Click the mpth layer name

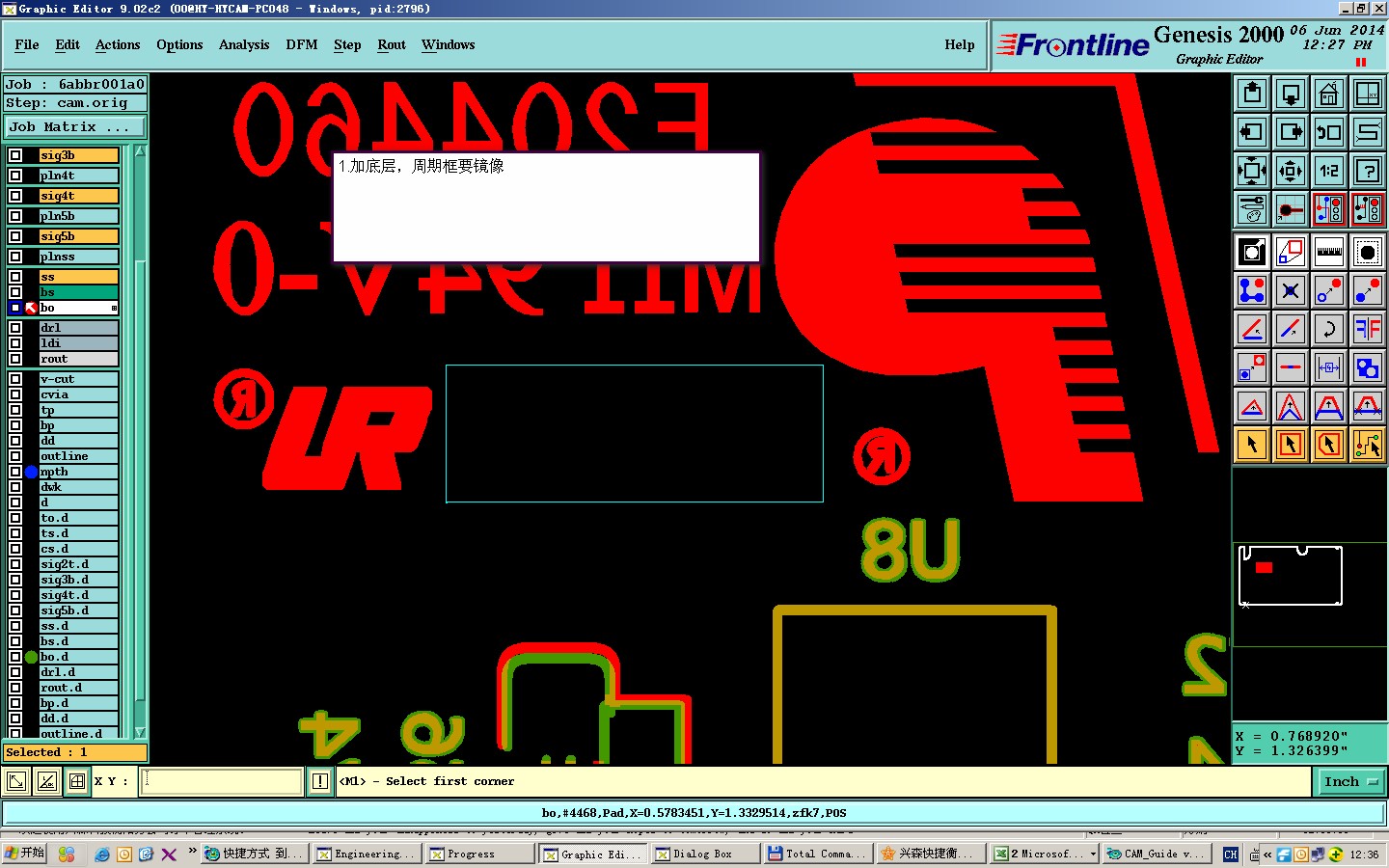(79, 472)
